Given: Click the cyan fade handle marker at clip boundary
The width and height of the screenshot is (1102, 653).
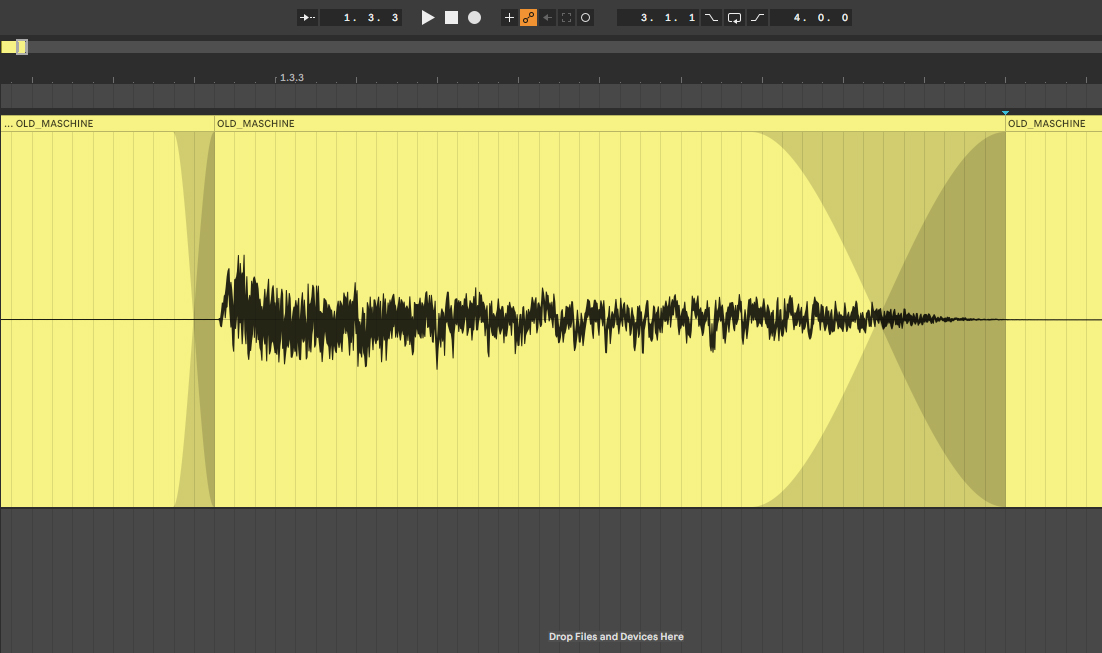Looking at the screenshot, I should click(x=1005, y=112).
